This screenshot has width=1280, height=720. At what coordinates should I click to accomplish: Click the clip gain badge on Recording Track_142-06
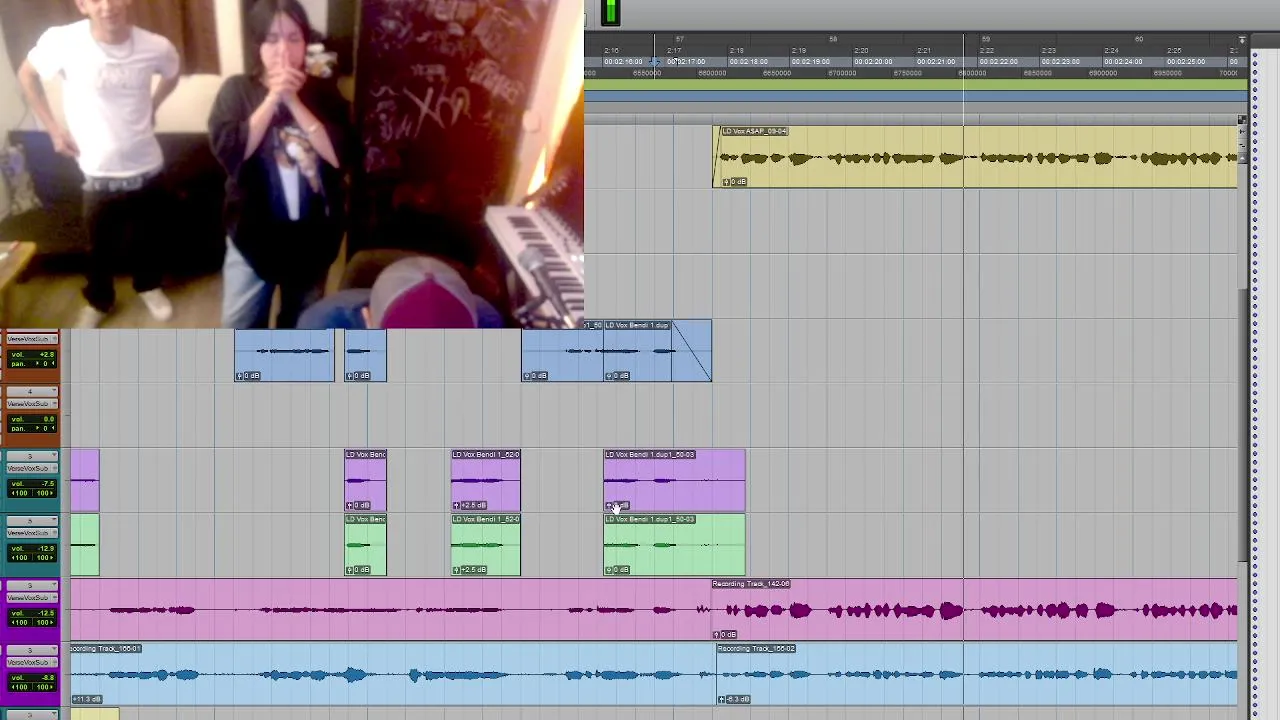coord(725,634)
